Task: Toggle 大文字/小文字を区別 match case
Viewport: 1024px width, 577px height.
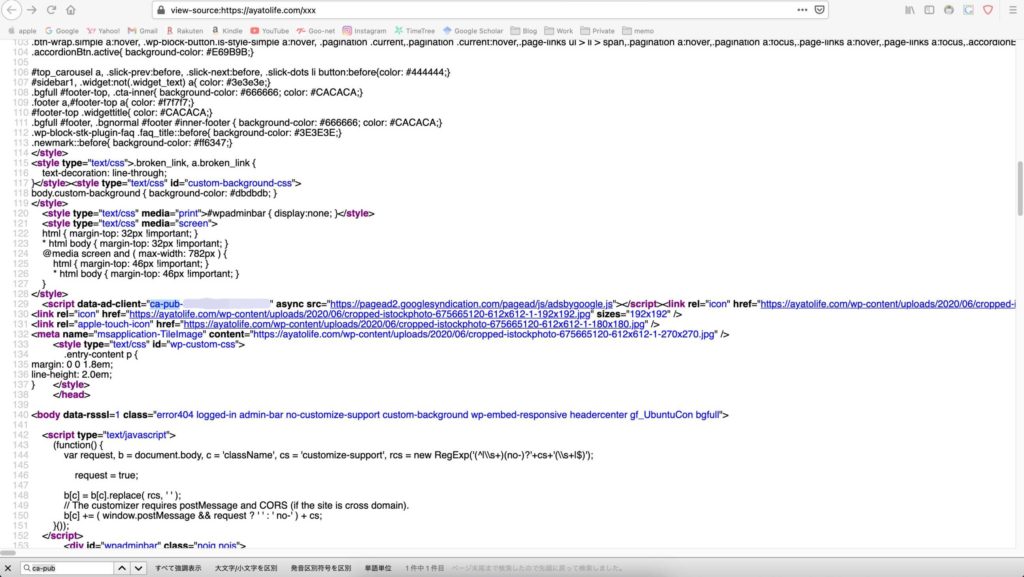Action: click(246, 569)
